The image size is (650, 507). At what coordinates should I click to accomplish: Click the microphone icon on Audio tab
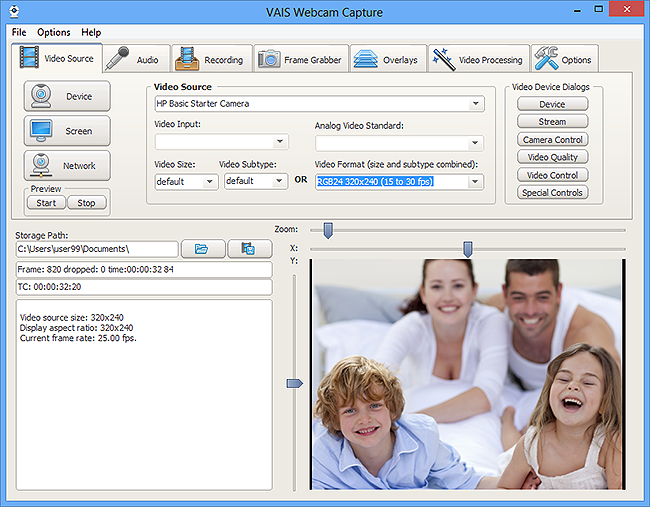pyautogui.click(x=117, y=59)
